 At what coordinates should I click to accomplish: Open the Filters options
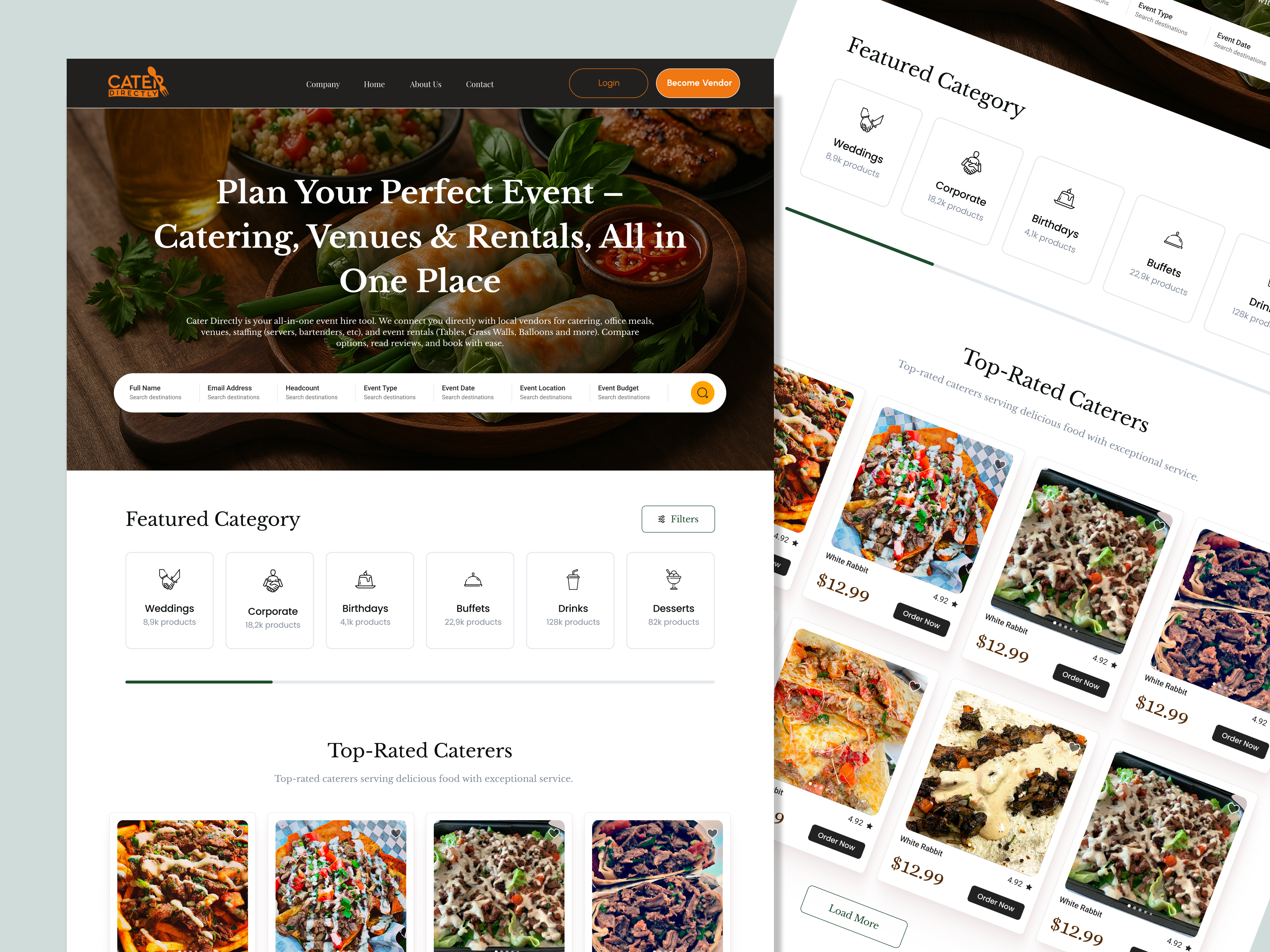[678, 519]
